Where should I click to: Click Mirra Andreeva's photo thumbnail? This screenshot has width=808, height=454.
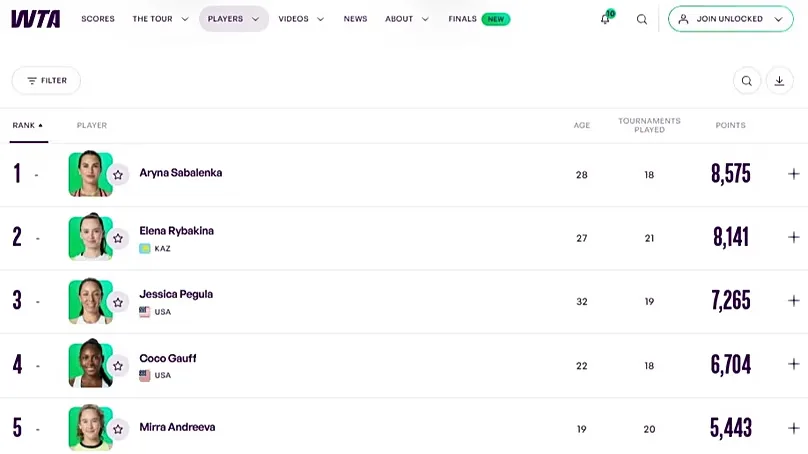pos(91,428)
